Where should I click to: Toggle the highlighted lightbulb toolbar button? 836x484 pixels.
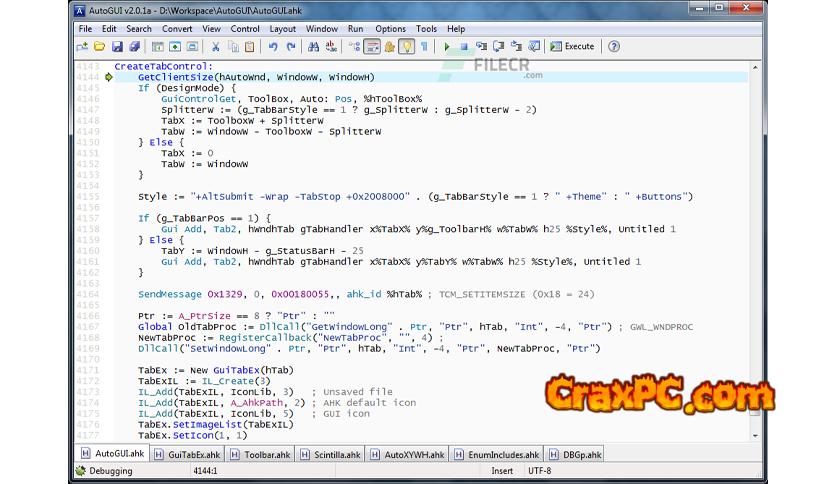407,47
